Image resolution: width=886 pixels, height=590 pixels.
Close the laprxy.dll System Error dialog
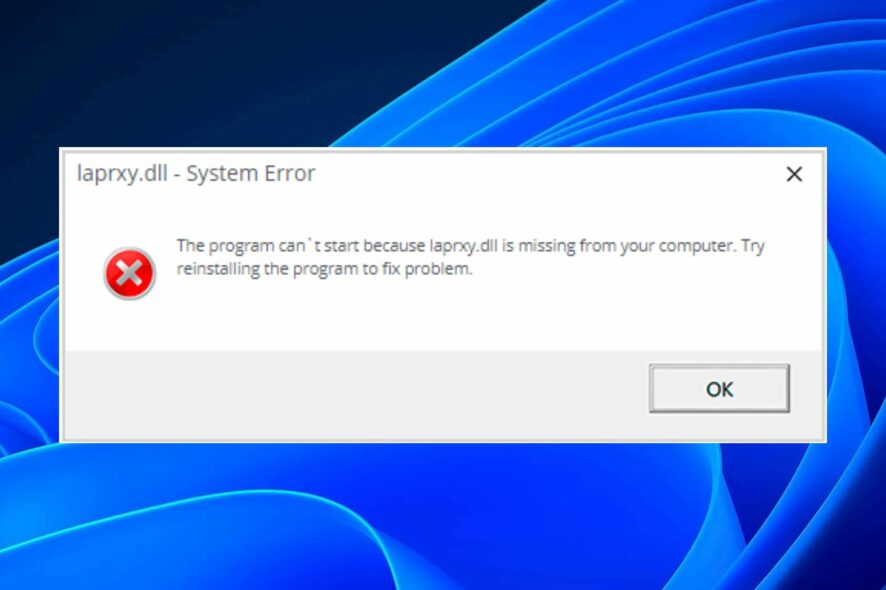[794, 174]
